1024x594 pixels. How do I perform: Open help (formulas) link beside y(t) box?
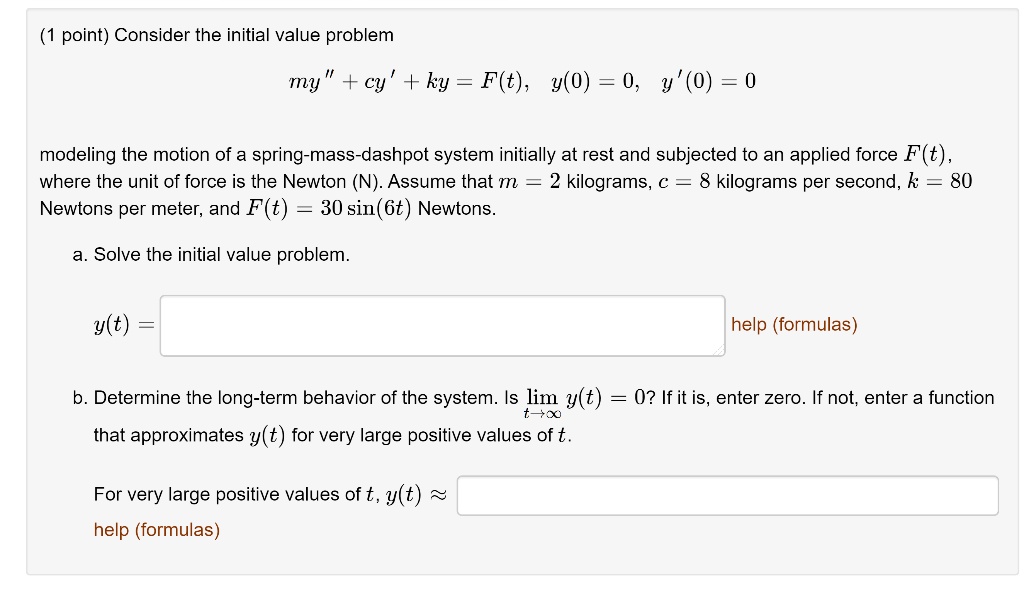pyautogui.click(x=794, y=325)
